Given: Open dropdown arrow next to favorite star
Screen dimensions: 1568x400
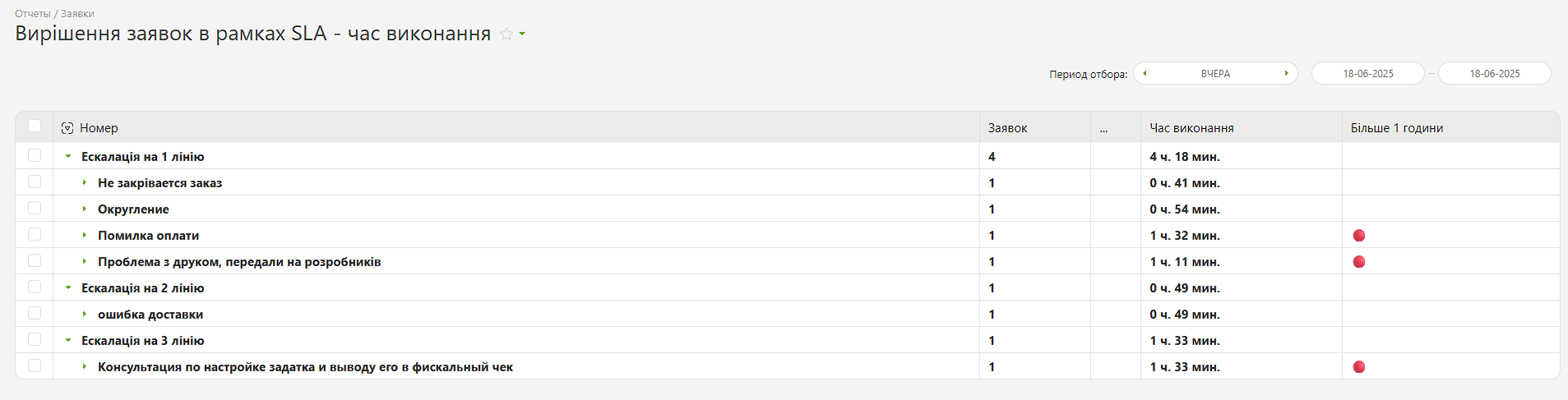Looking at the screenshot, I should [x=522, y=34].
